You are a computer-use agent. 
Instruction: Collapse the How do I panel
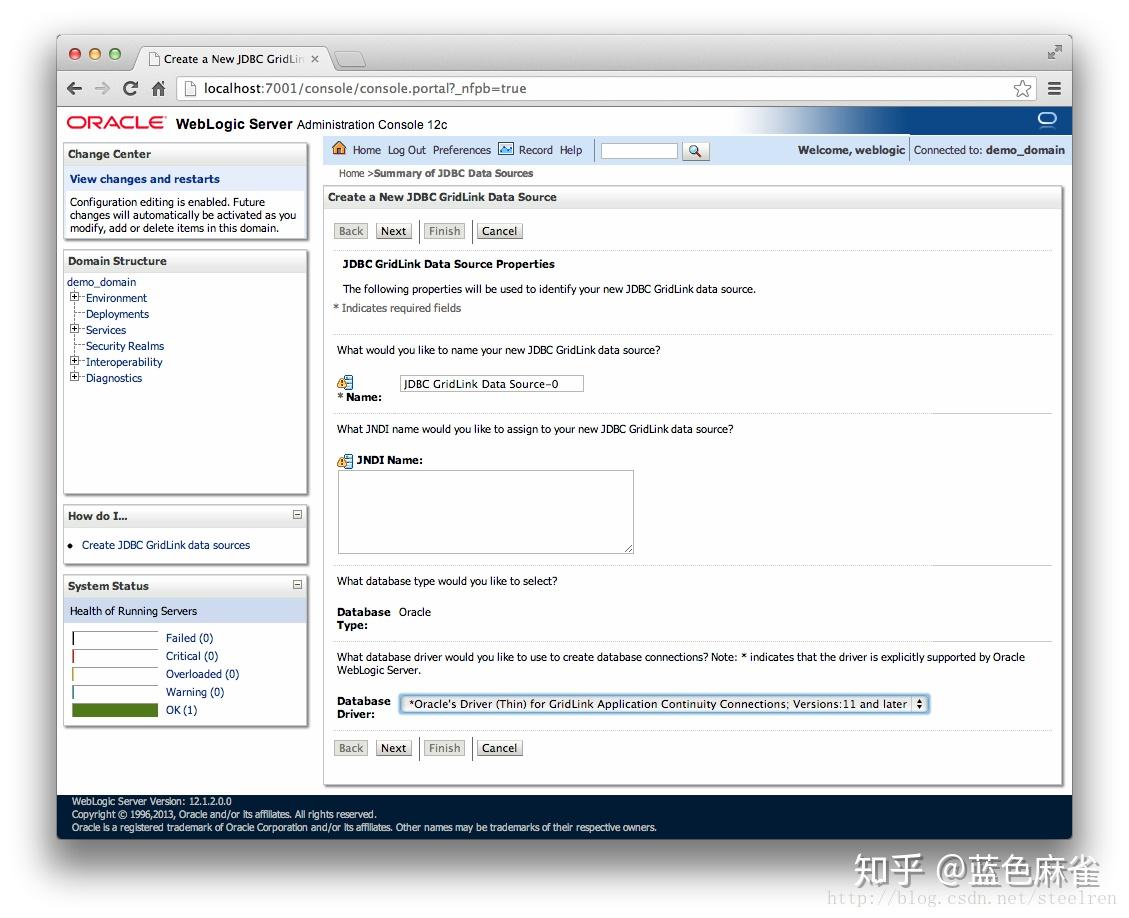click(x=297, y=514)
